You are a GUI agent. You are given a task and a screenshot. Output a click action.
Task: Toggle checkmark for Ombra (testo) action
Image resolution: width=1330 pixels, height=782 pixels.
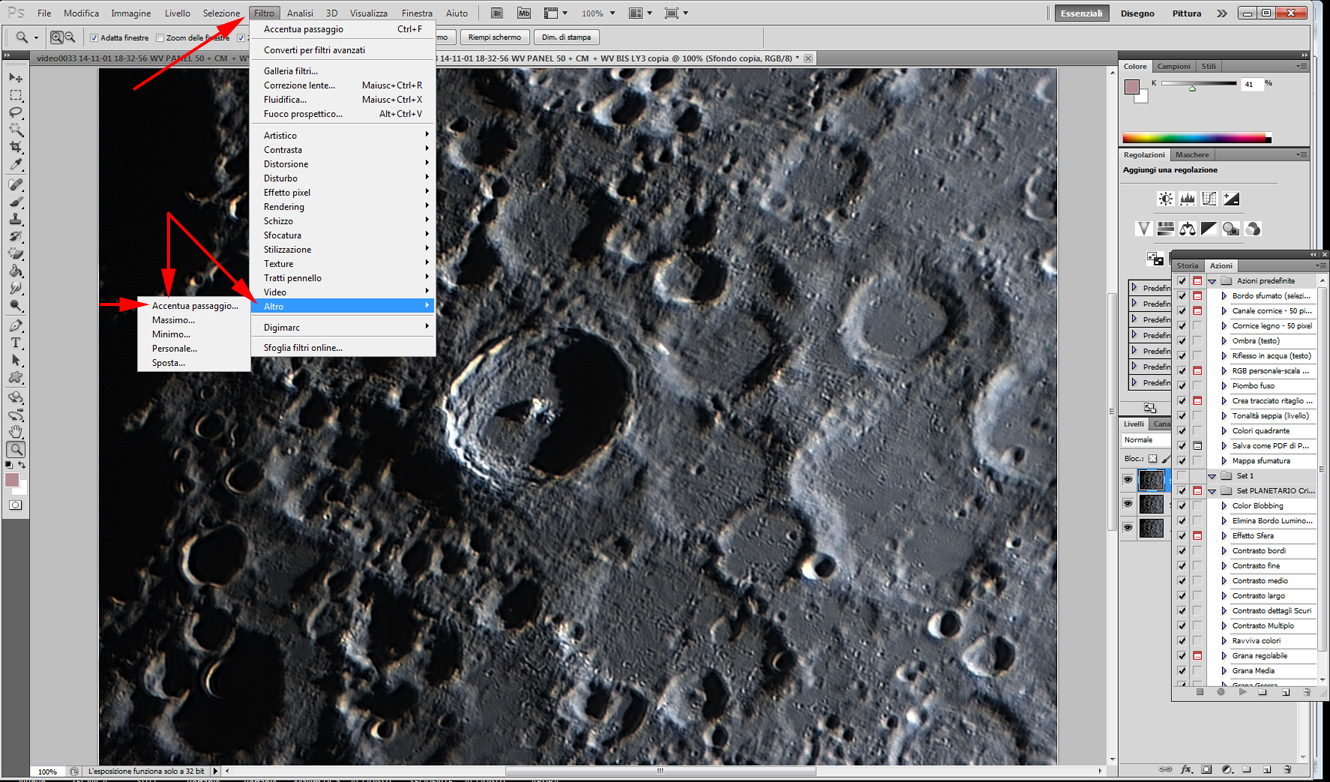tap(1182, 341)
